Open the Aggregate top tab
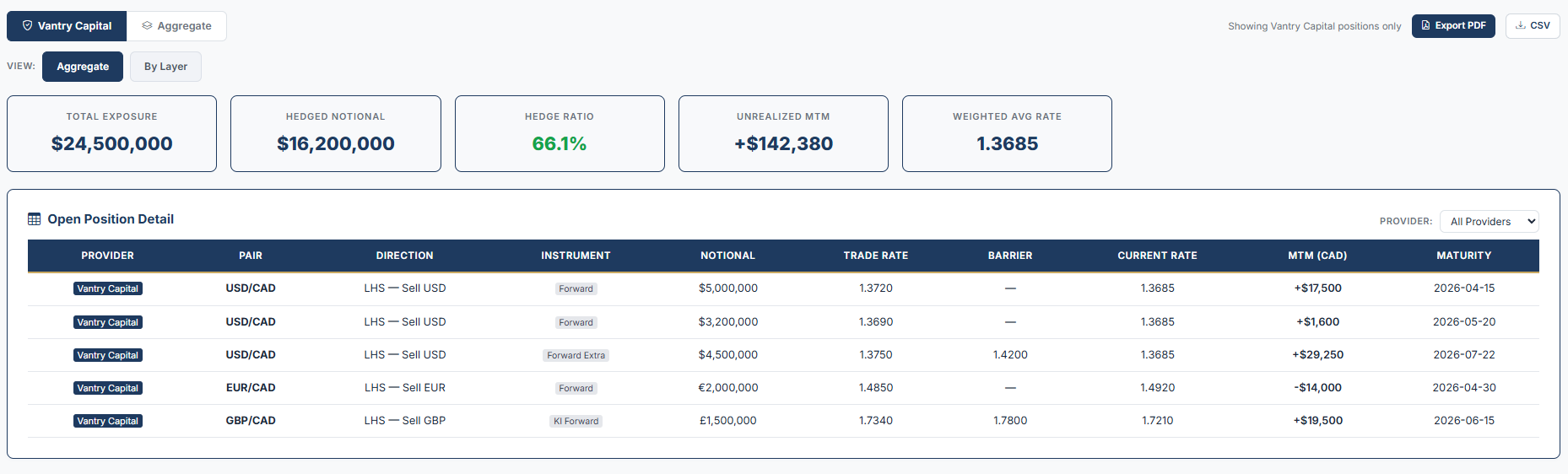This screenshot has width=1568, height=474. 176,26
